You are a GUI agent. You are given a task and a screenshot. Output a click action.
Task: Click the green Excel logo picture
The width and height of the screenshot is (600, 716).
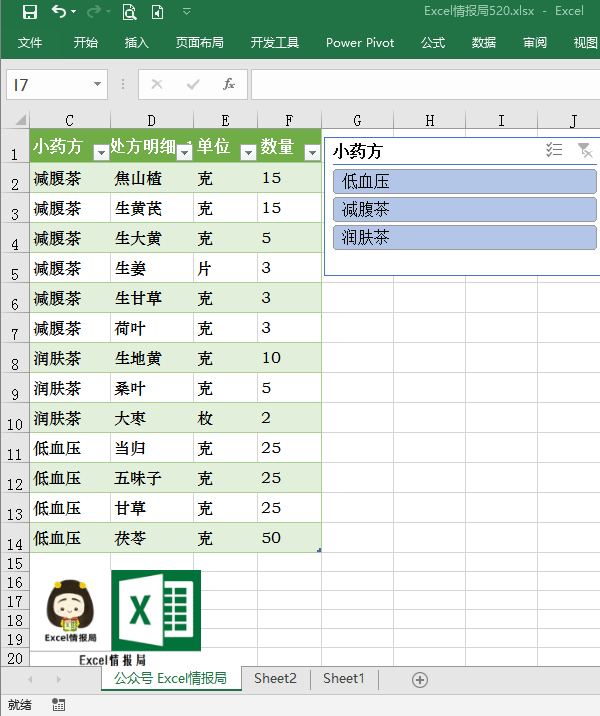point(156,611)
